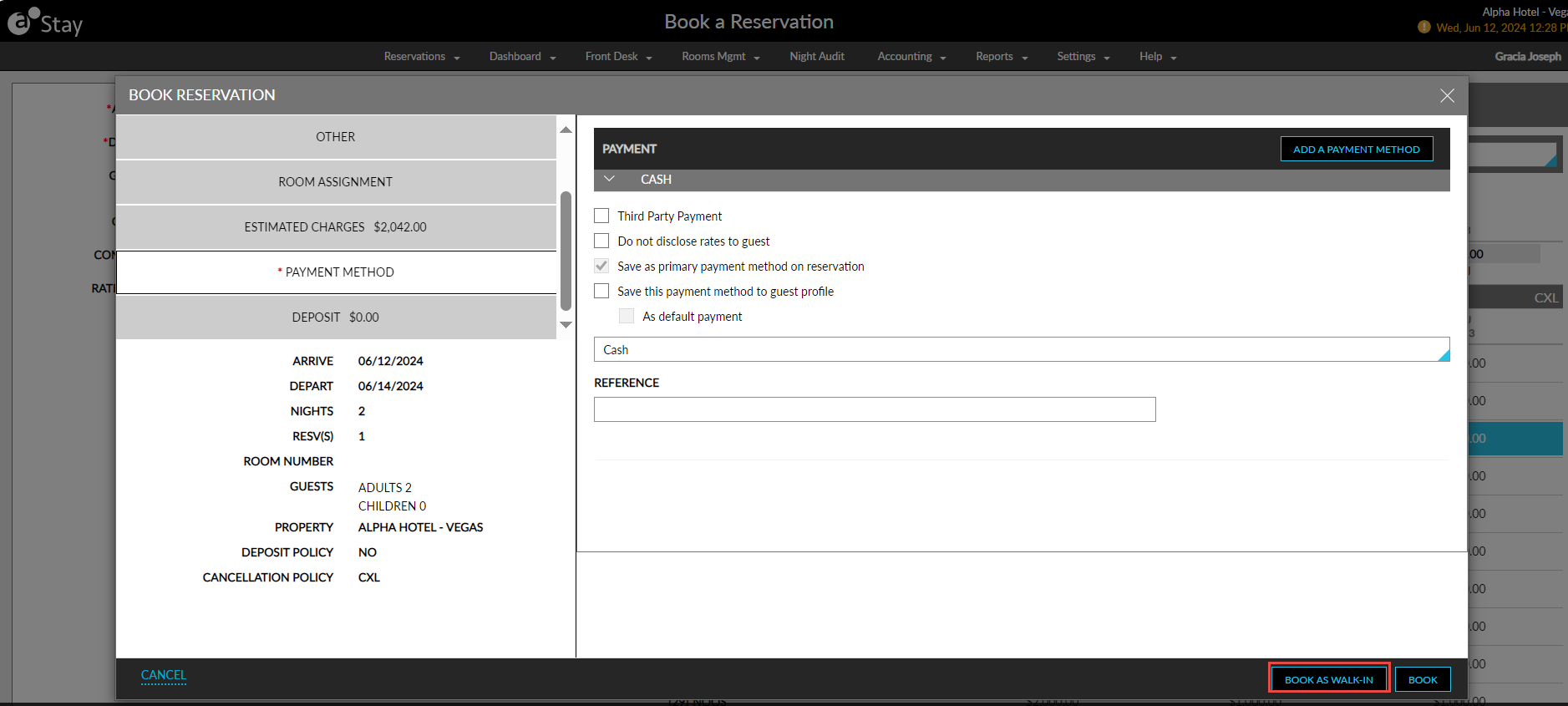This screenshot has width=1568, height=706.
Task: Open the Dashboard menu
Action: pos(522,57)
